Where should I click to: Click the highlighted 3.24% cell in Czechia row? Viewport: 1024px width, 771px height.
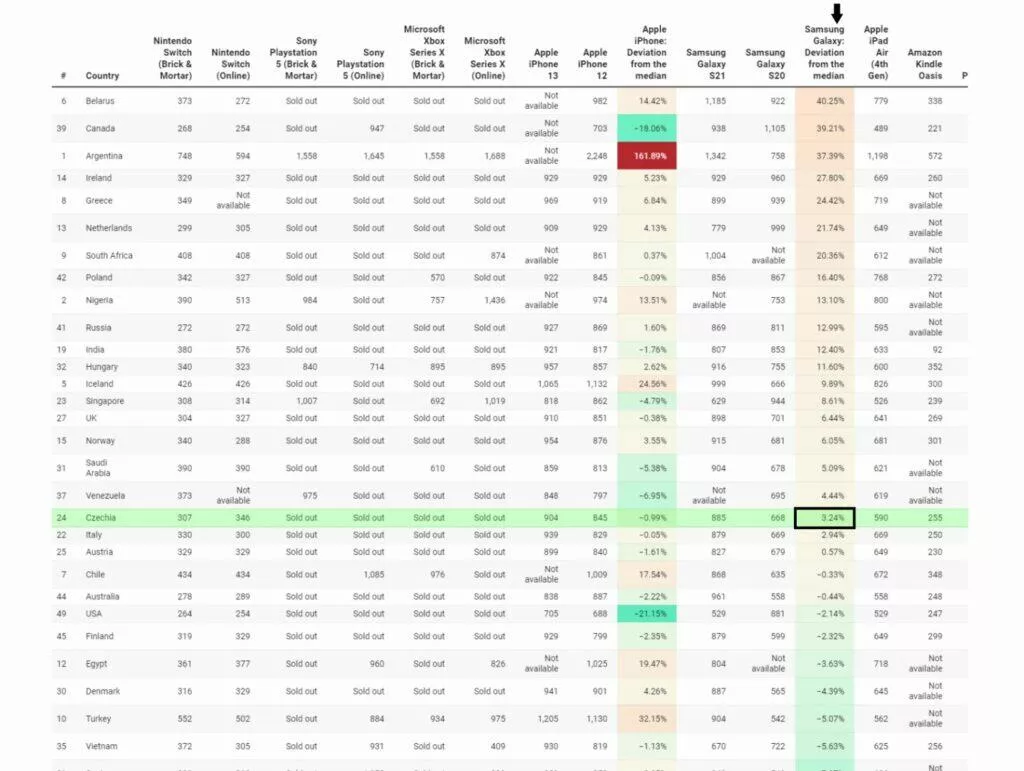click(x=824, y=518)
